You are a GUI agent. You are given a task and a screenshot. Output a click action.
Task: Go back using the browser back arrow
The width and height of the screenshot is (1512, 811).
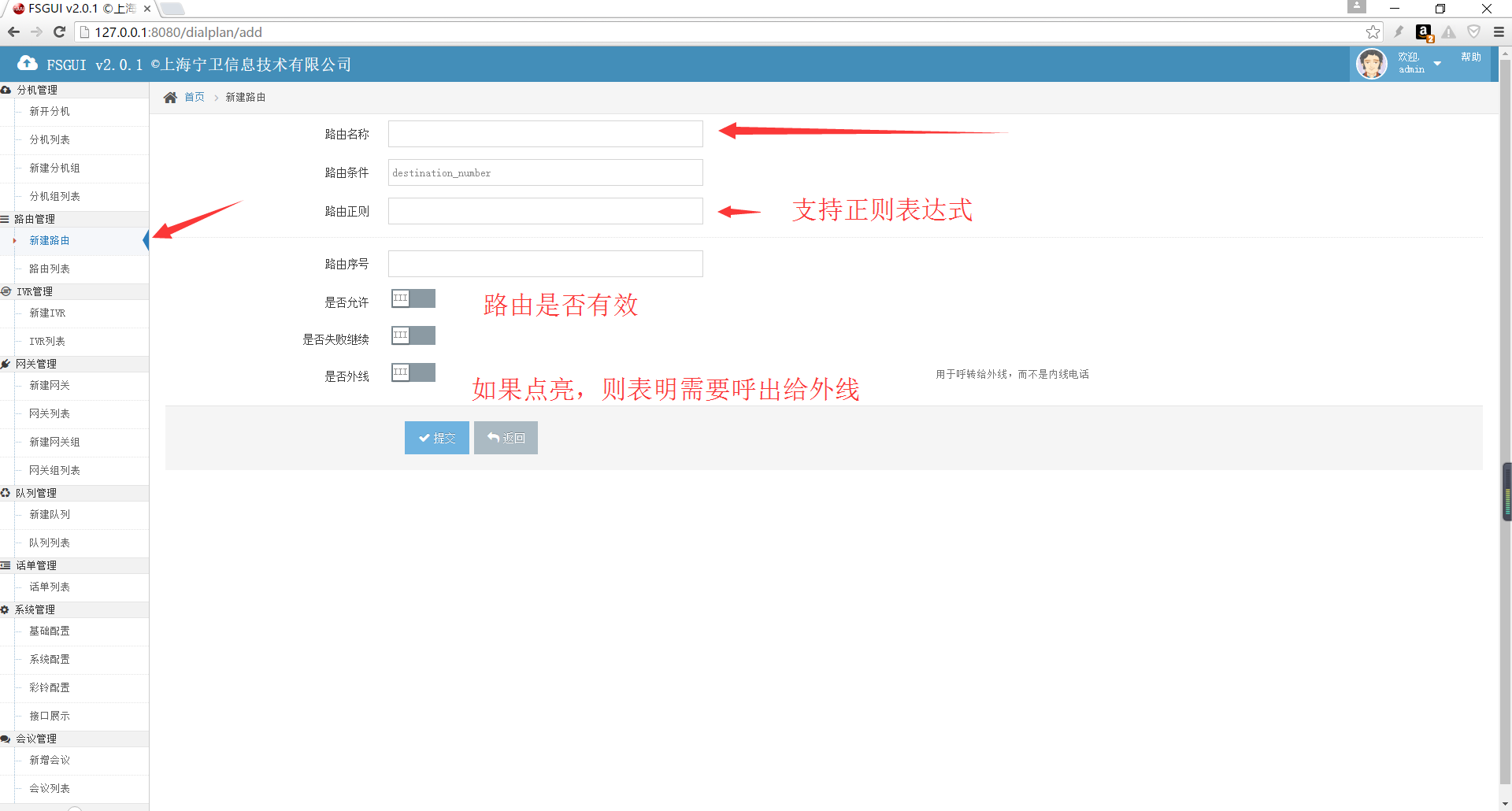tap(13, 32)
